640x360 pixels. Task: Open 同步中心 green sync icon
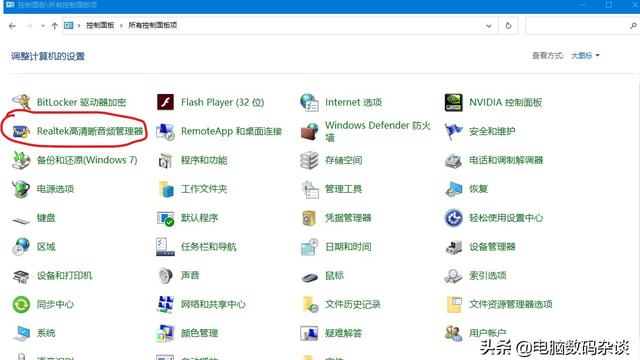21,304
